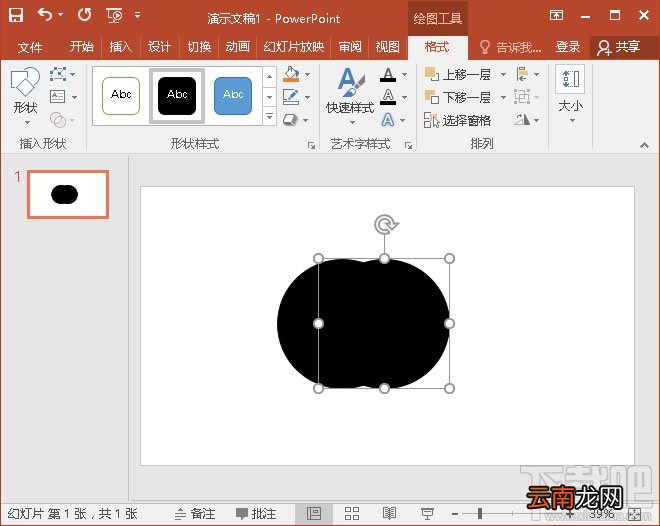Screen dimensions: 660x526
Task: Switch to the 设计 tab
Action: click(159, 46)
